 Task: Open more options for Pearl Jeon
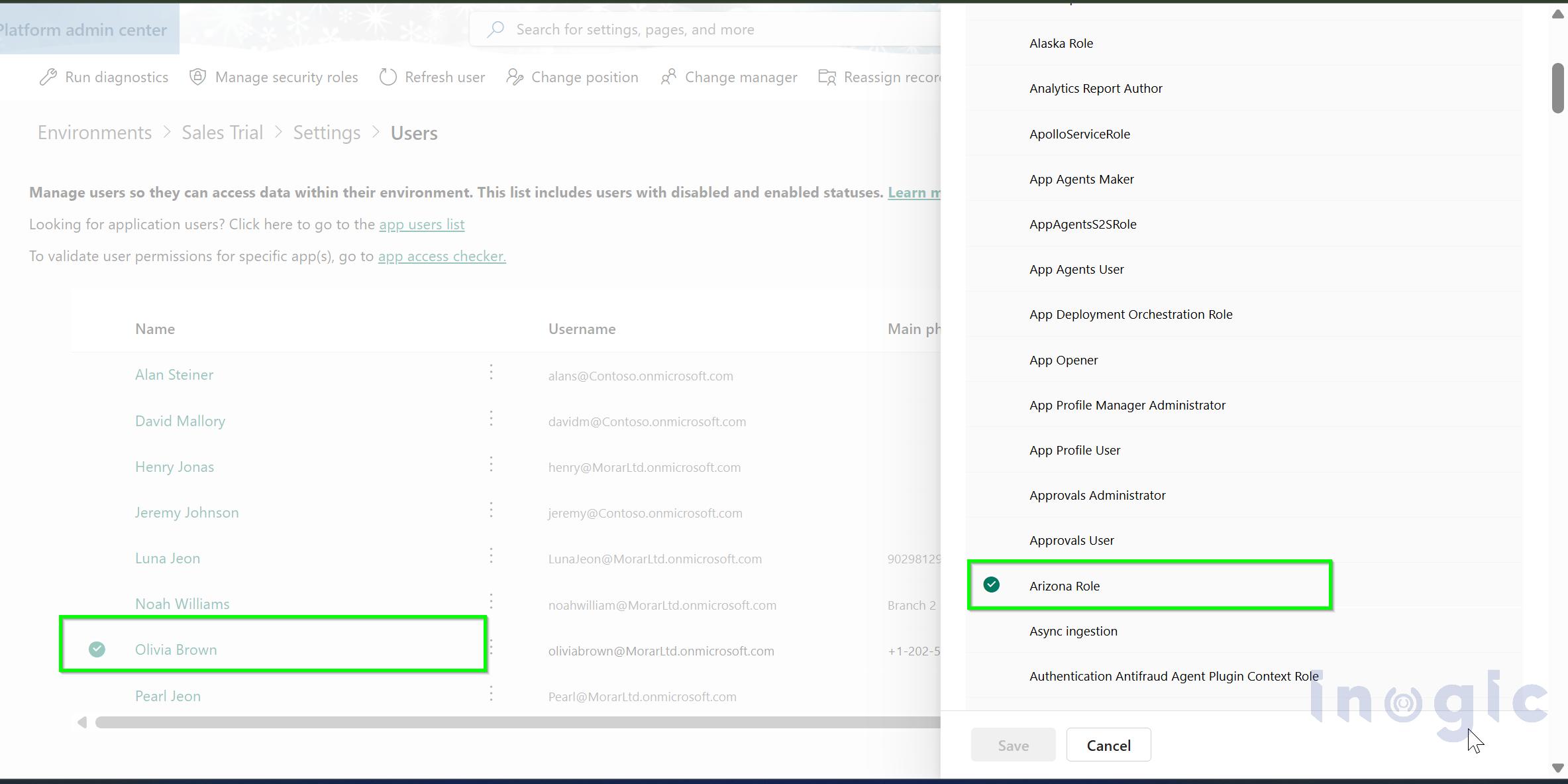pyautogui.click(x=491, y=694)
